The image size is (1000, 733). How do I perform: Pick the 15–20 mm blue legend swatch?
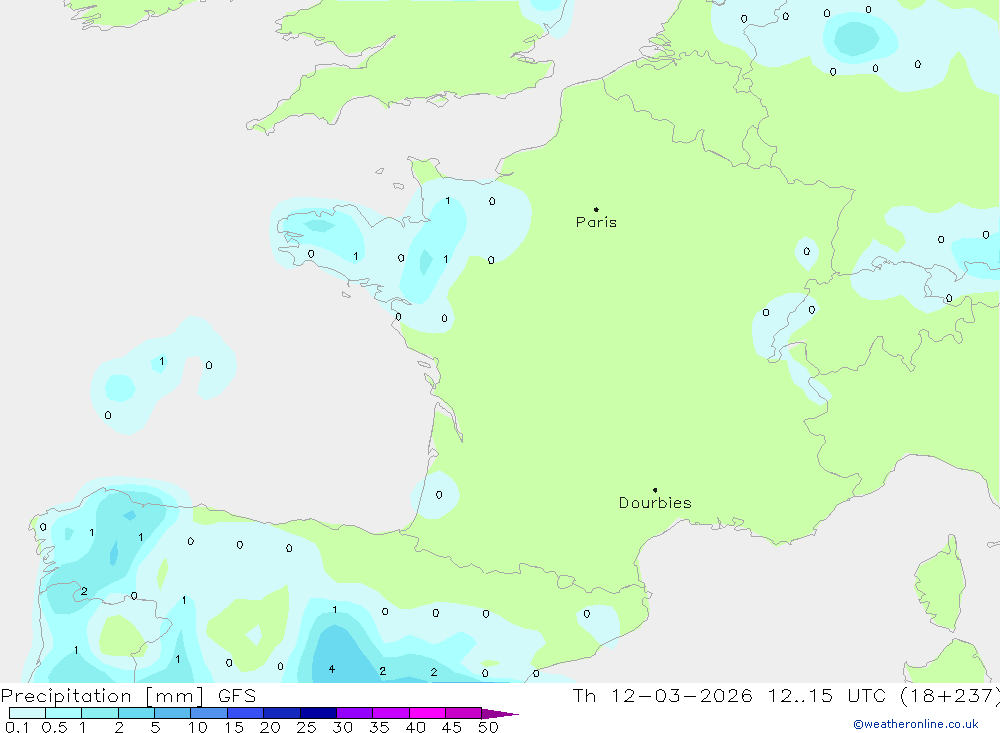pyautogui.click(x=246, y=713)
